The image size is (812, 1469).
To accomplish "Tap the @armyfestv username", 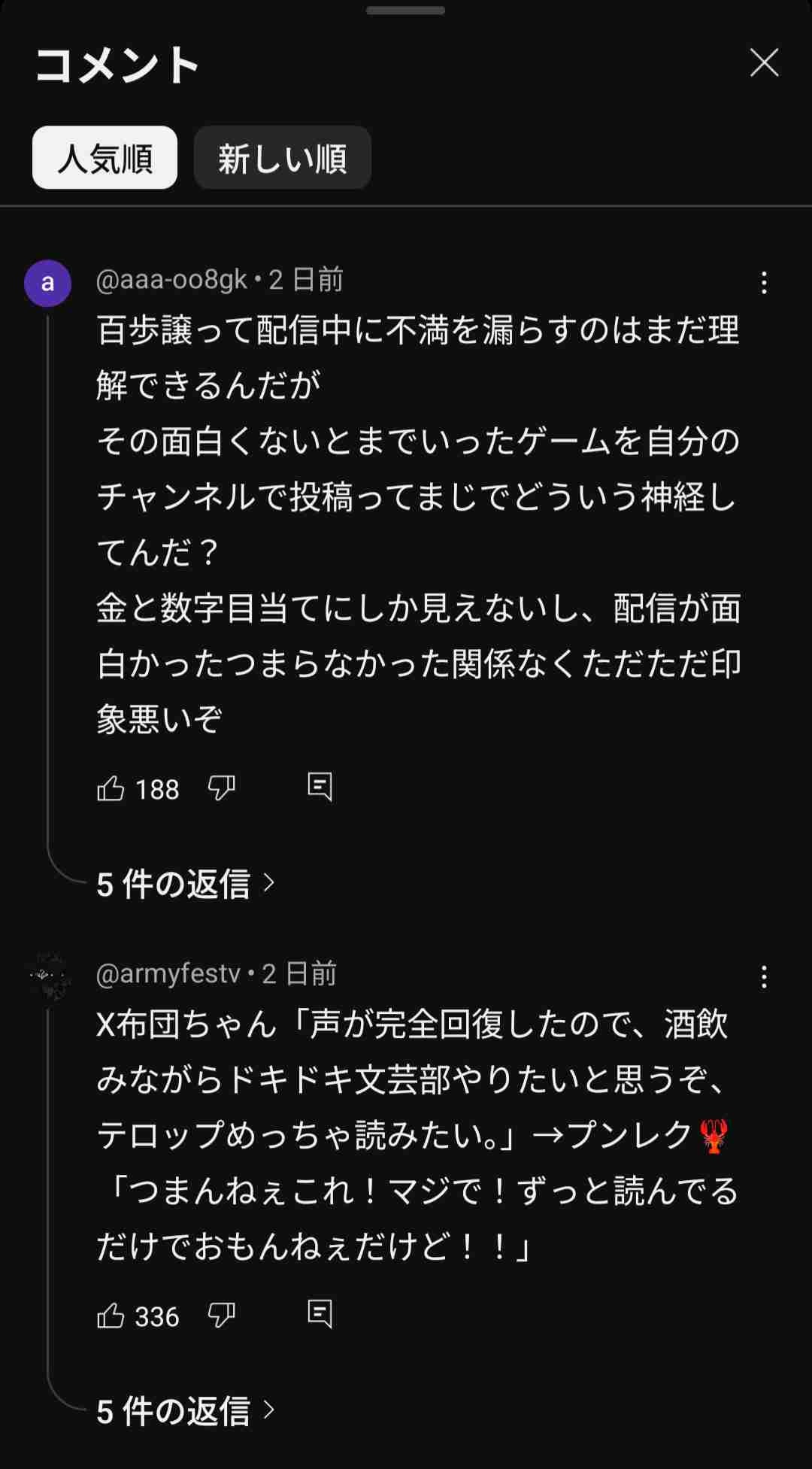I will tap(168, 973).
